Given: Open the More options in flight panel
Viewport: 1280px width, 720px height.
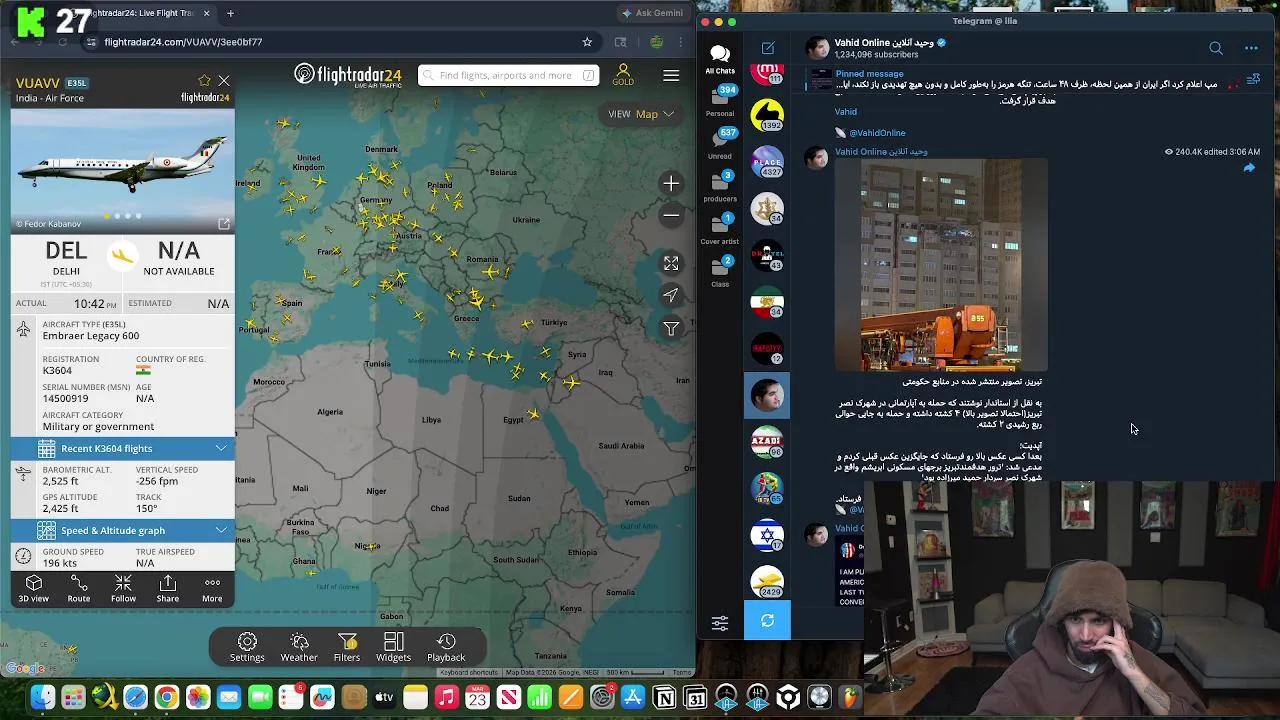Looking at the screenshot, I should (x=212, y=589).
